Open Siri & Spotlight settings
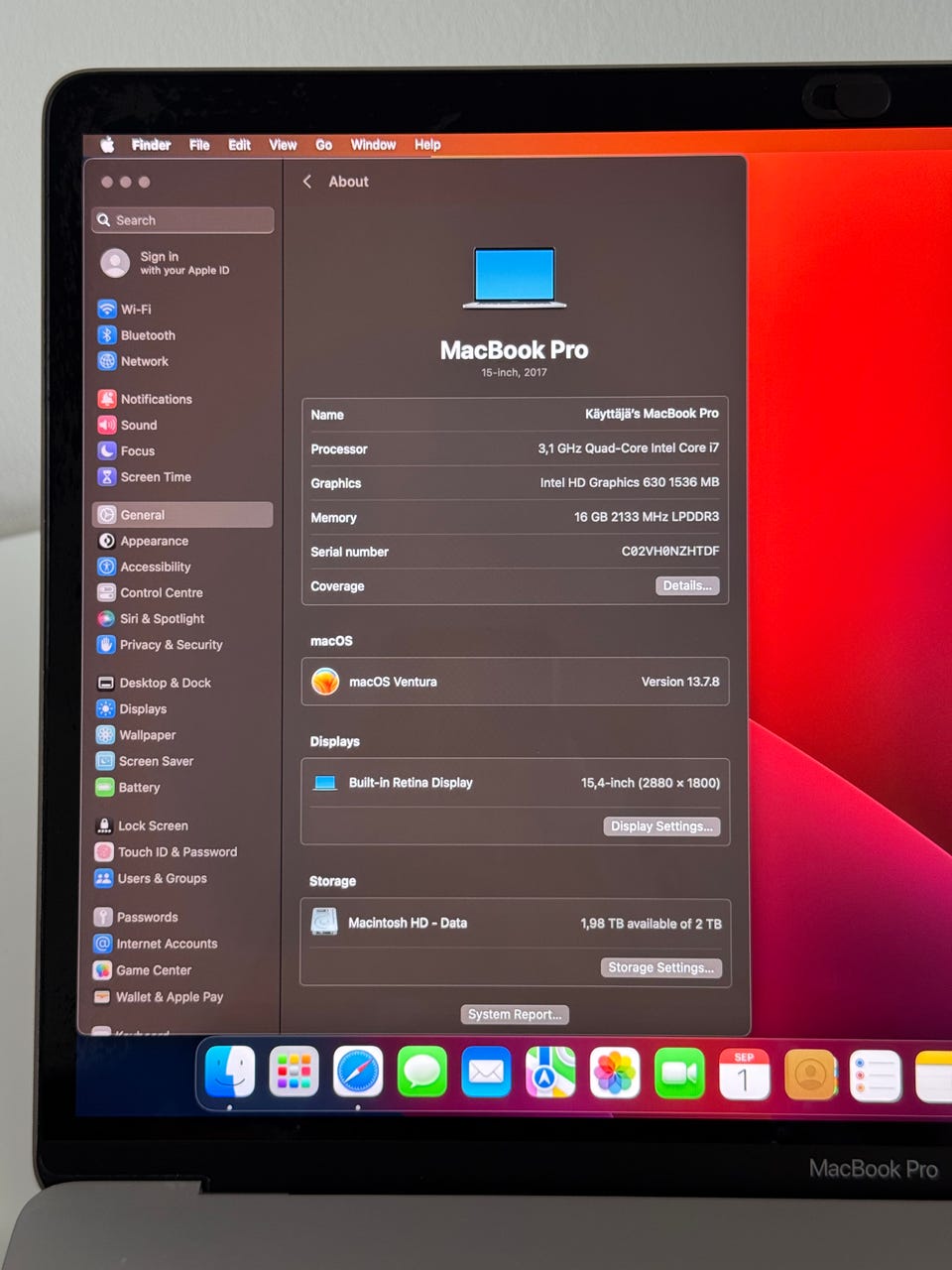 click(151, 618)
